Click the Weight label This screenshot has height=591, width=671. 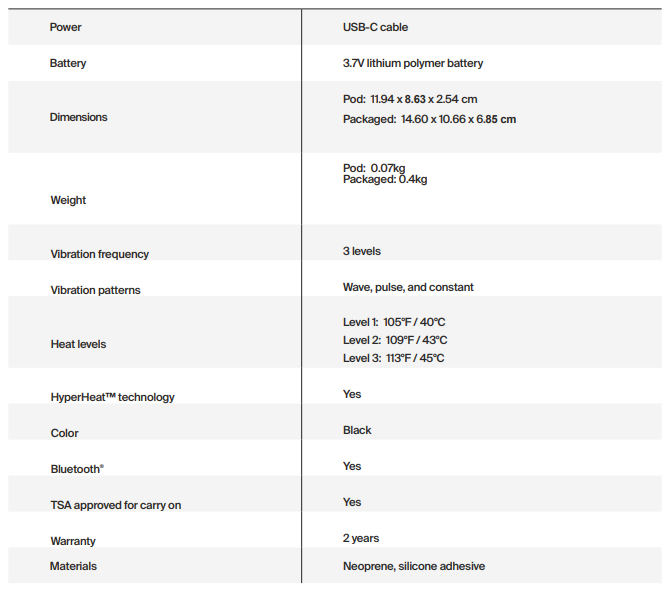[68, 200]
